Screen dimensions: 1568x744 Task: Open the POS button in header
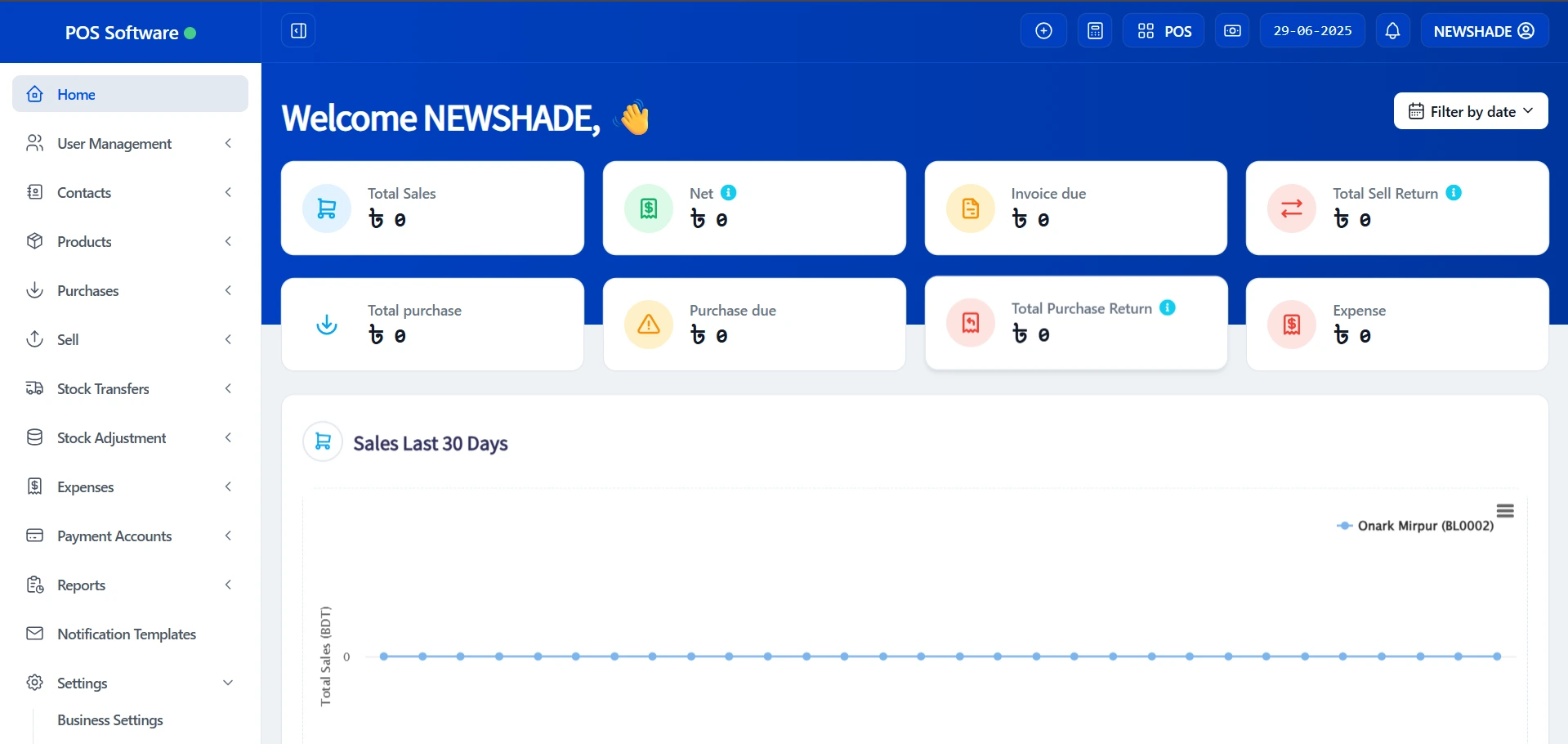point(1164,31)
